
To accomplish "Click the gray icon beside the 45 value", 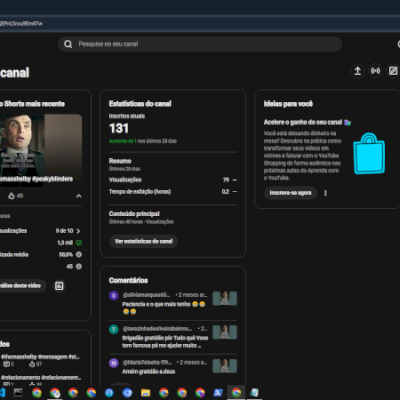I will coord(79,266).
